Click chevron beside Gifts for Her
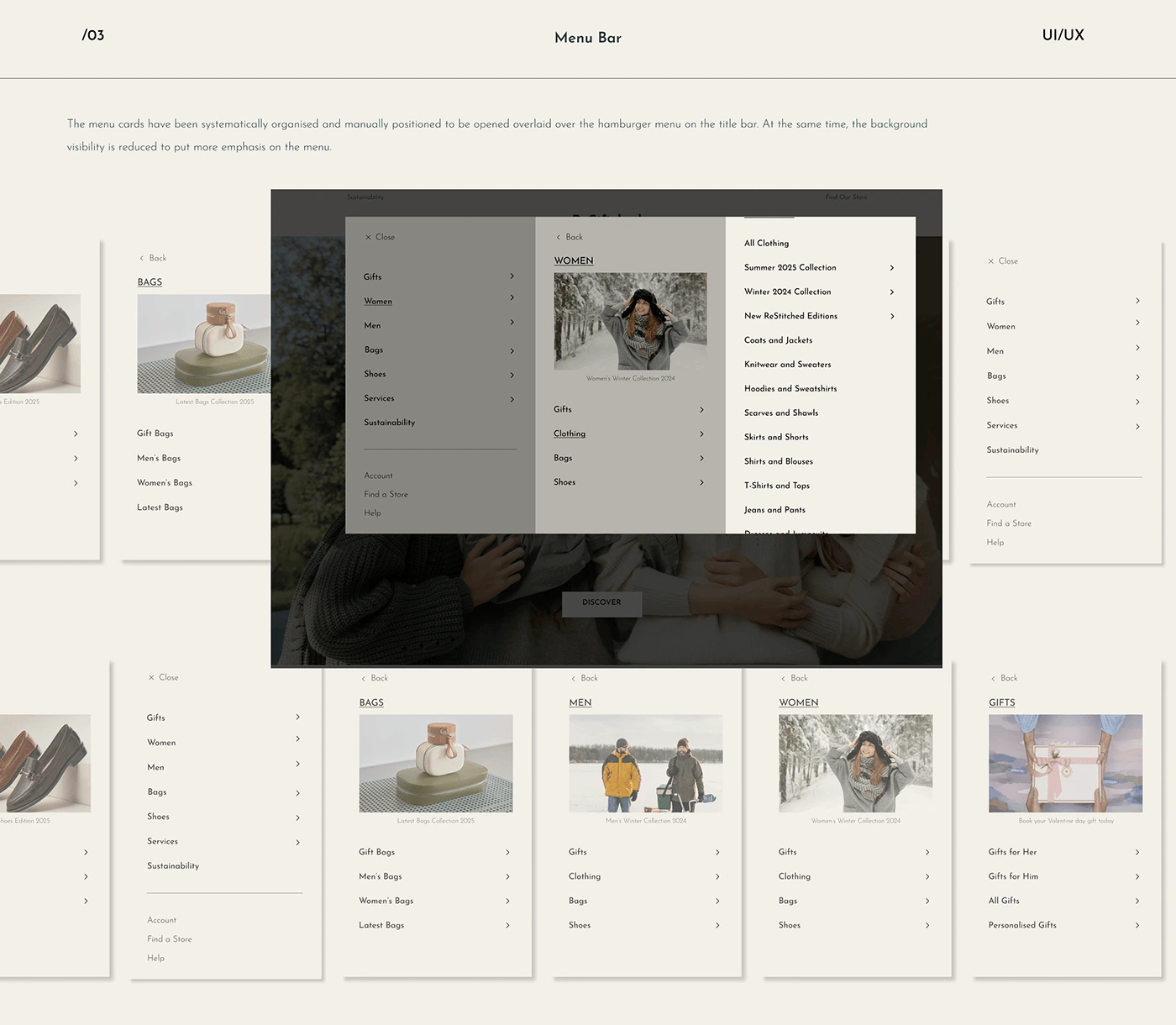Viewport: 1176px width, 1025px height. 1137,853
